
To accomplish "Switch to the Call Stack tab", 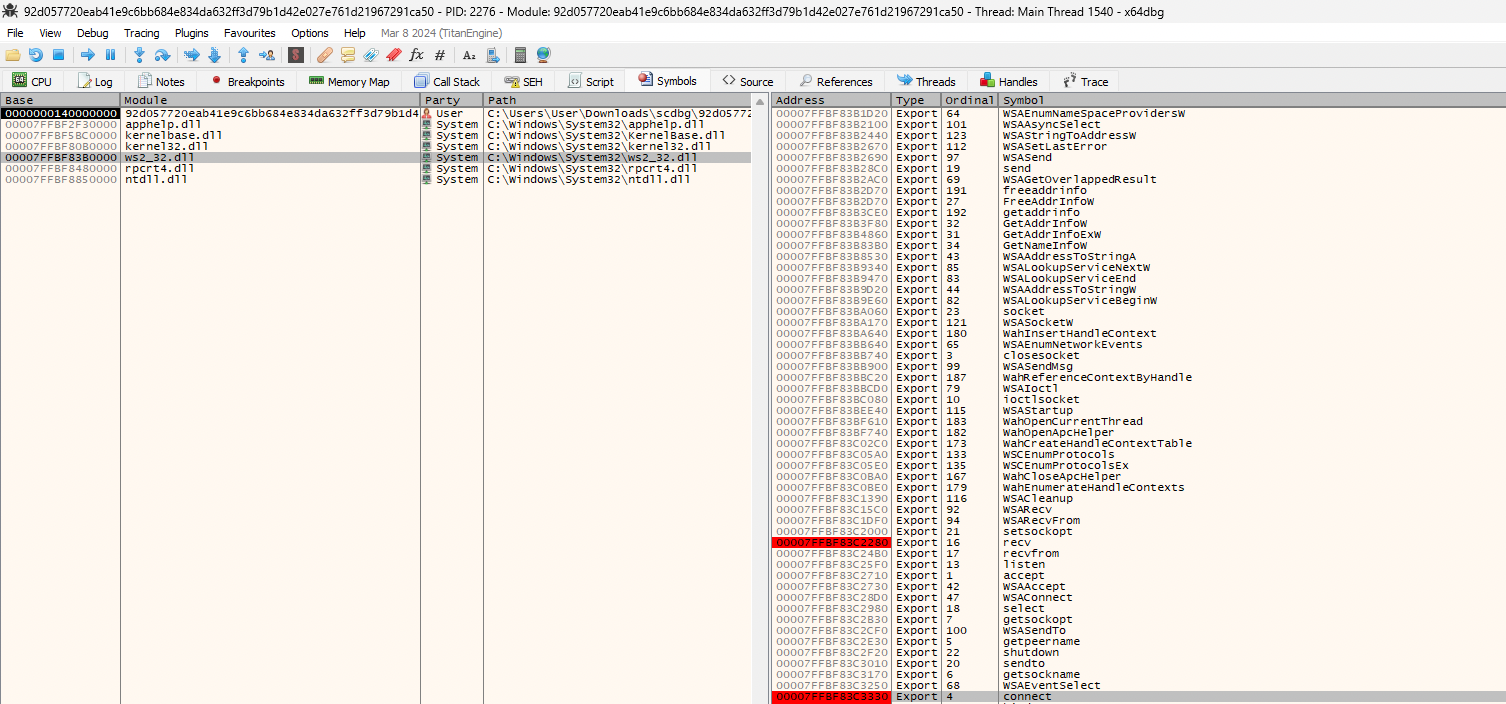I will click(447, 81).
